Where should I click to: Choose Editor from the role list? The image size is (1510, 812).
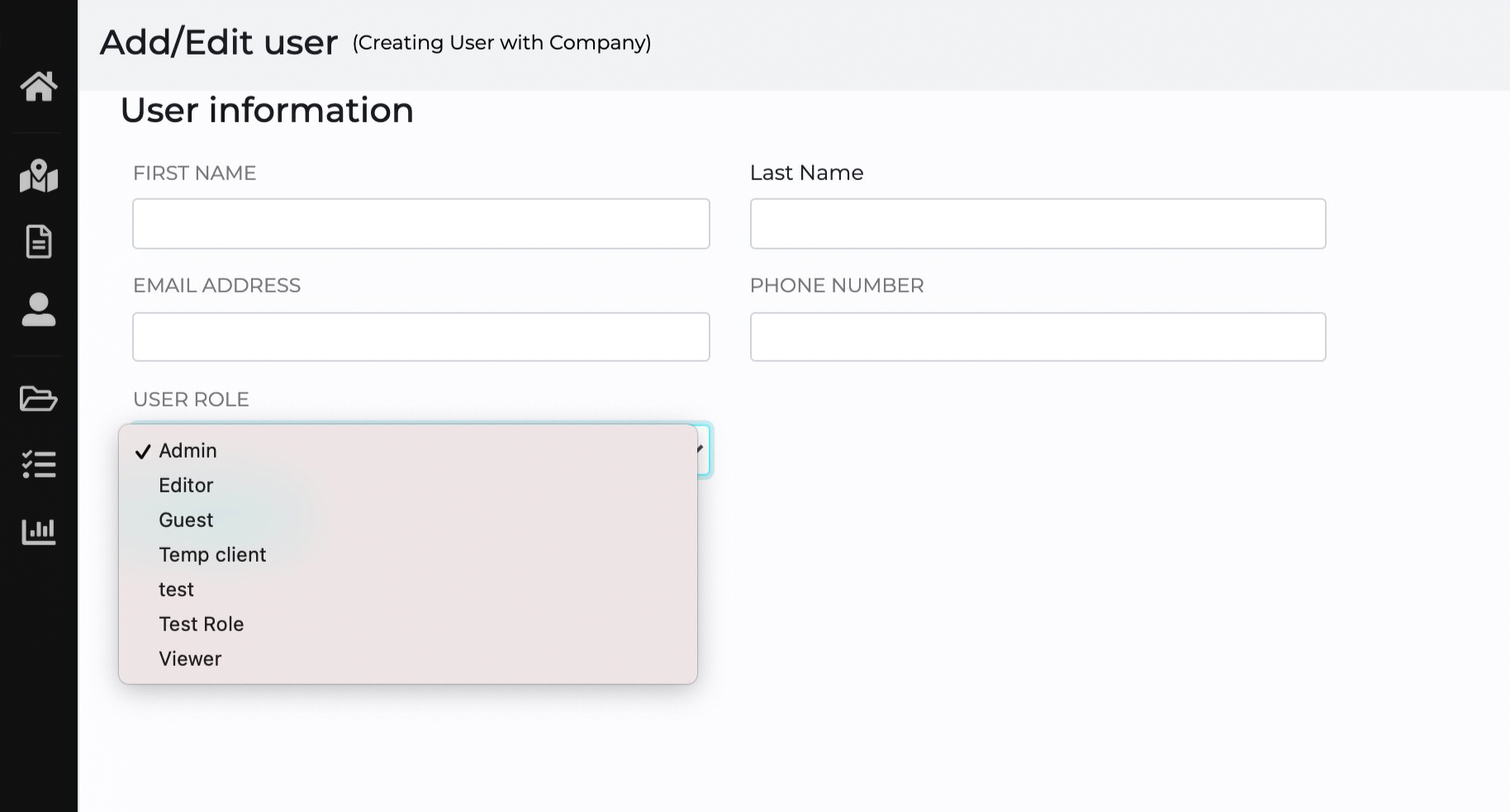coord(186,486)
